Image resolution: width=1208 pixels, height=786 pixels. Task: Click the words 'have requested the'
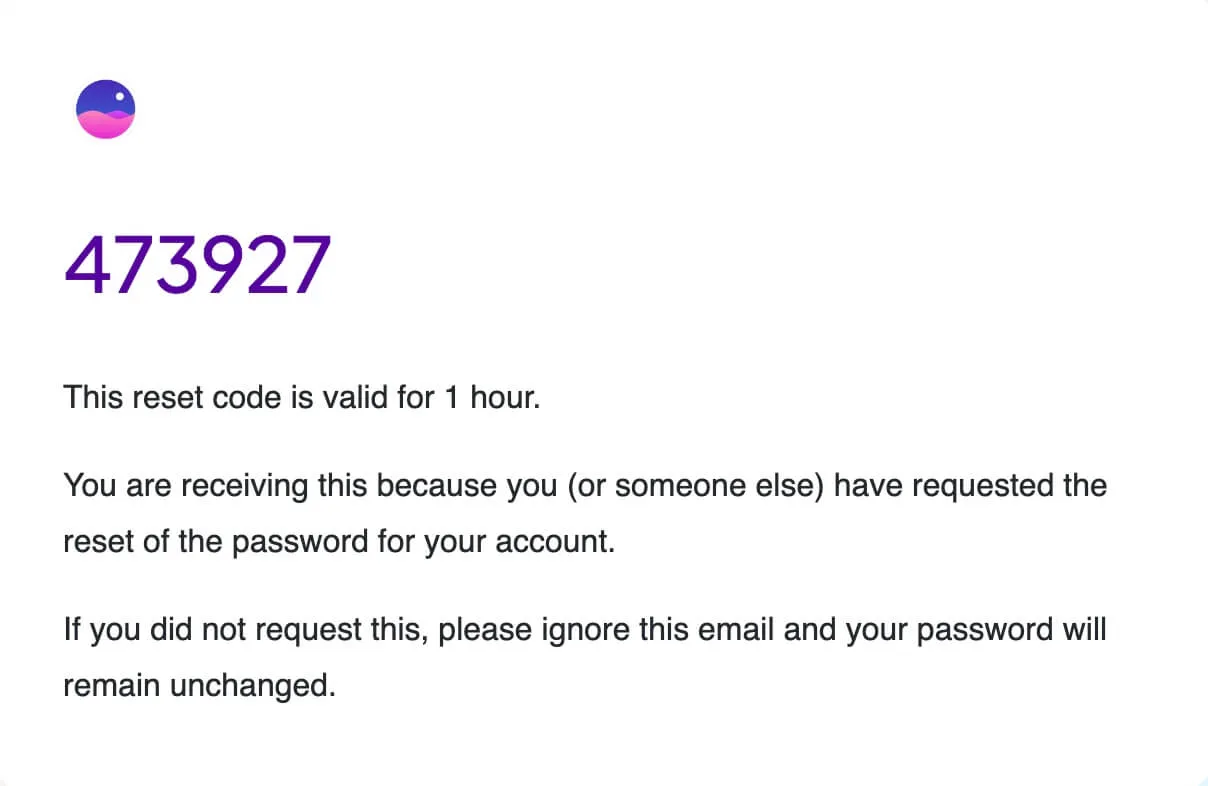tap(970, 487)
